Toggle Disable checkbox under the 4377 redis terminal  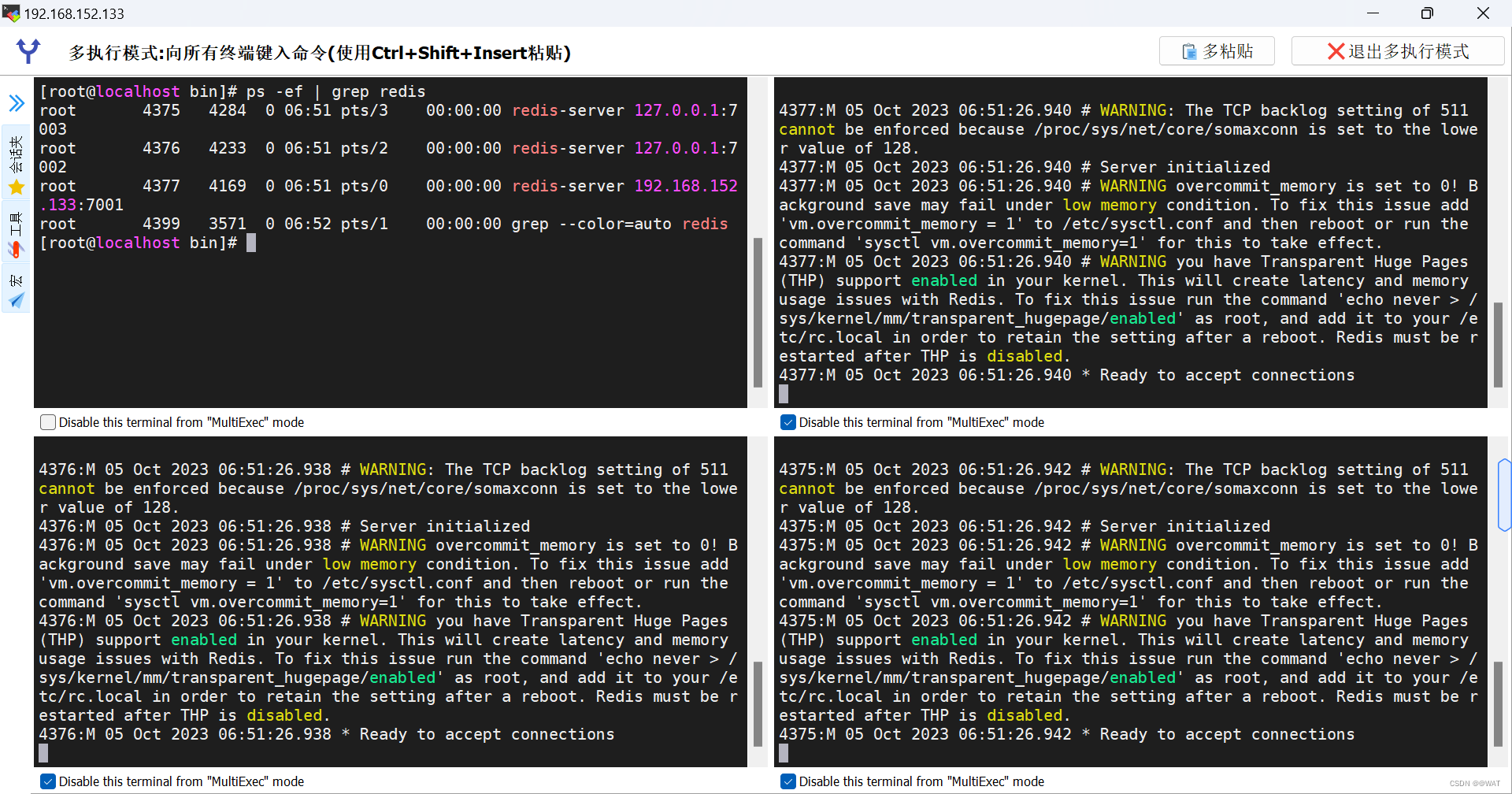(788, 422)
